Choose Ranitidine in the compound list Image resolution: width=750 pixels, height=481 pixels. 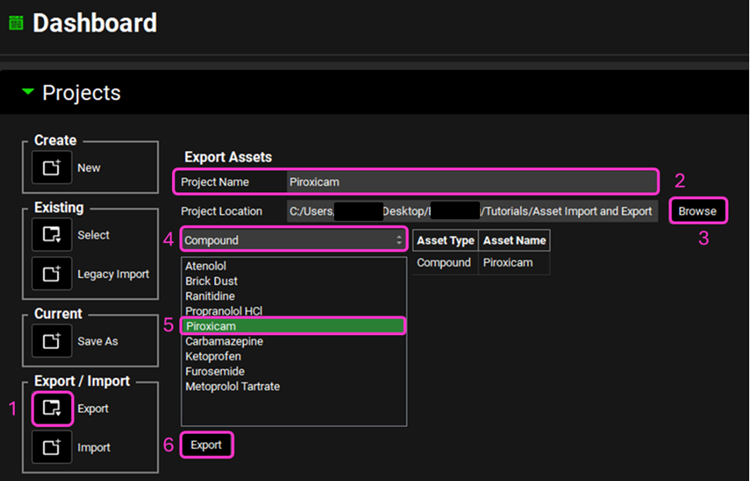210,297
